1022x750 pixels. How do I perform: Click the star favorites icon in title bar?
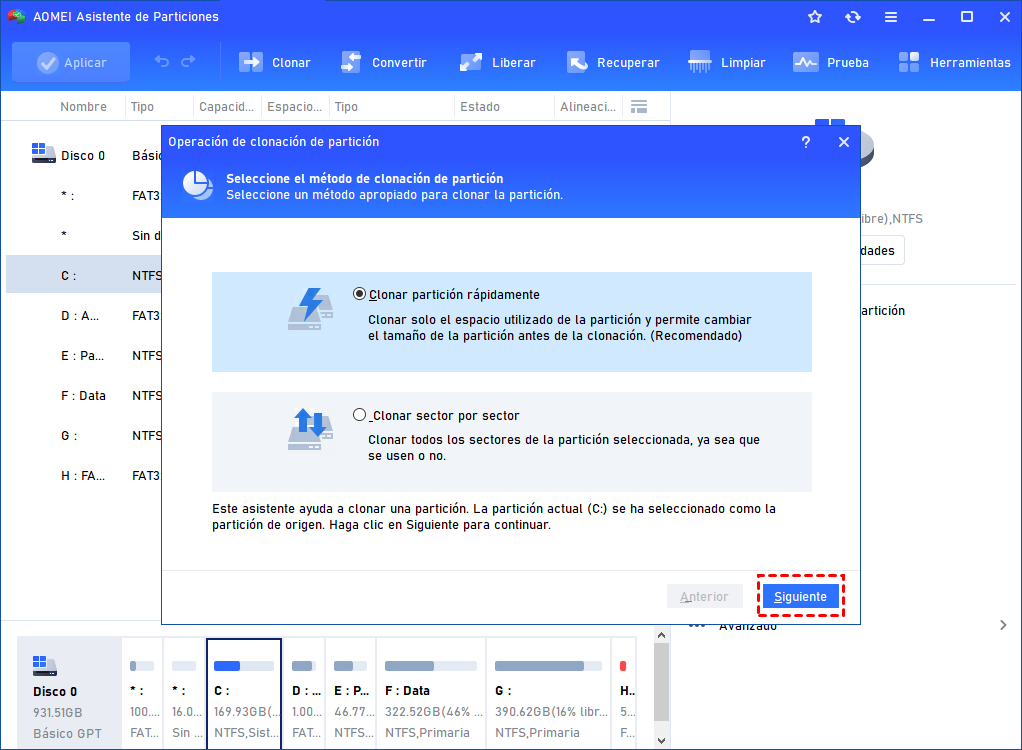click(815, 17)
